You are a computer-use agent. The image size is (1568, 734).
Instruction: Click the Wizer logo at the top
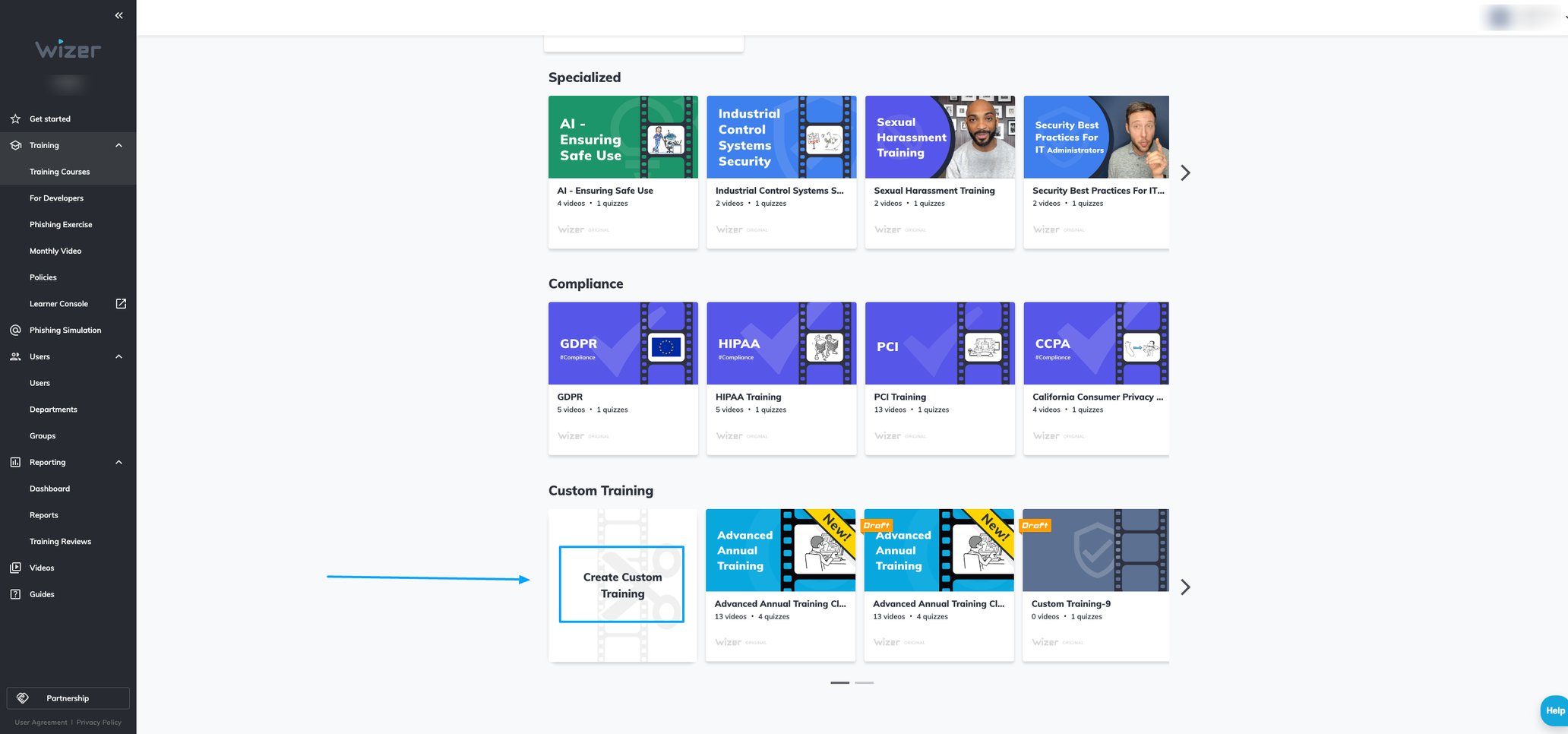click(68, 50)
